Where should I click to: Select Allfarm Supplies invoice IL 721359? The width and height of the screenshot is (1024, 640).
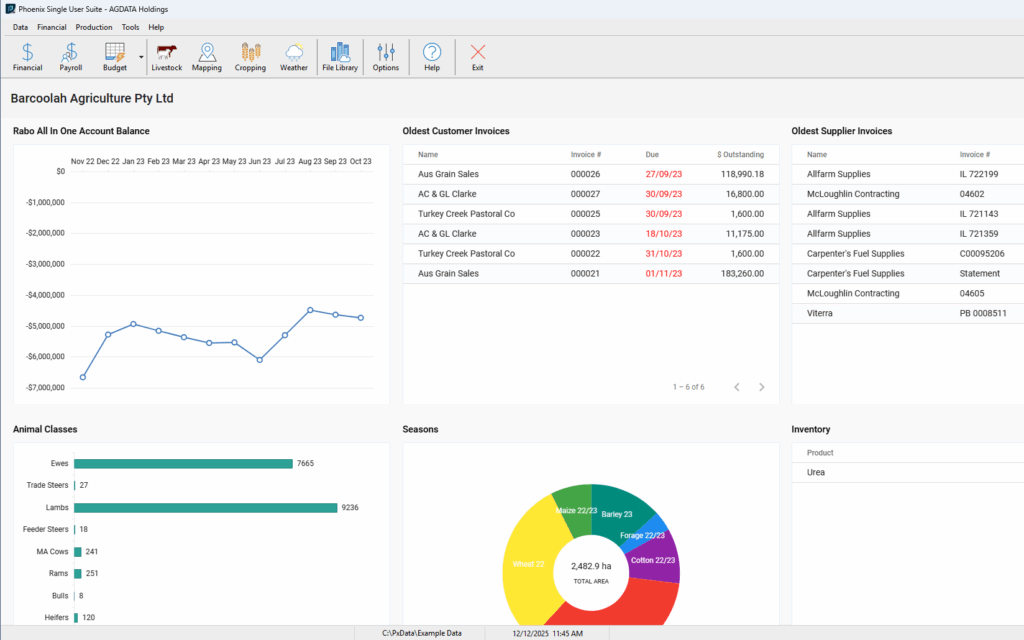(x=908, y=234)
